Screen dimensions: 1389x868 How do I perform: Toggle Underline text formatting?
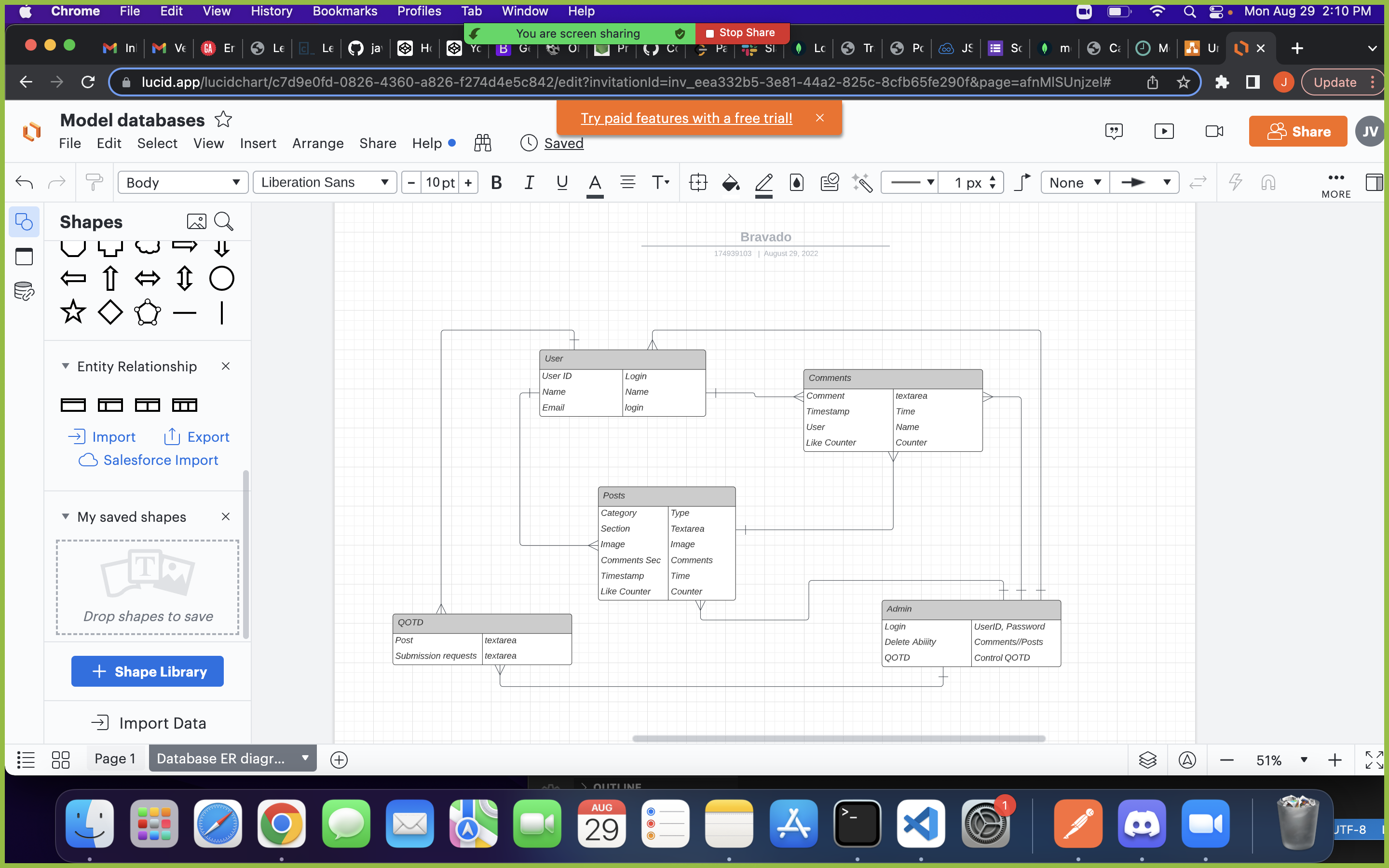562,183
